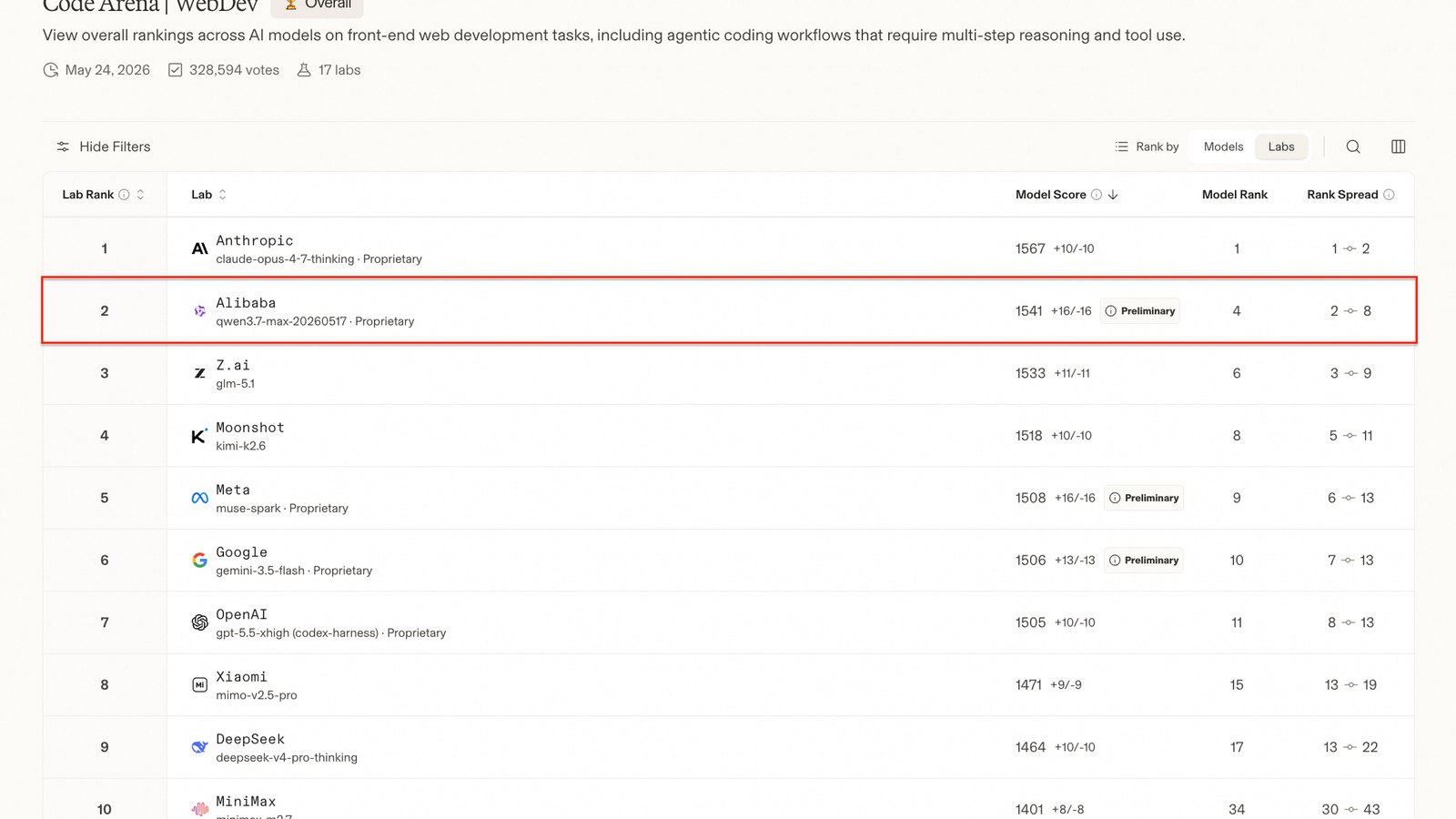Click the Rank by label
This screenshot has width=1456, height=819.
click(x=1158, y=147)
